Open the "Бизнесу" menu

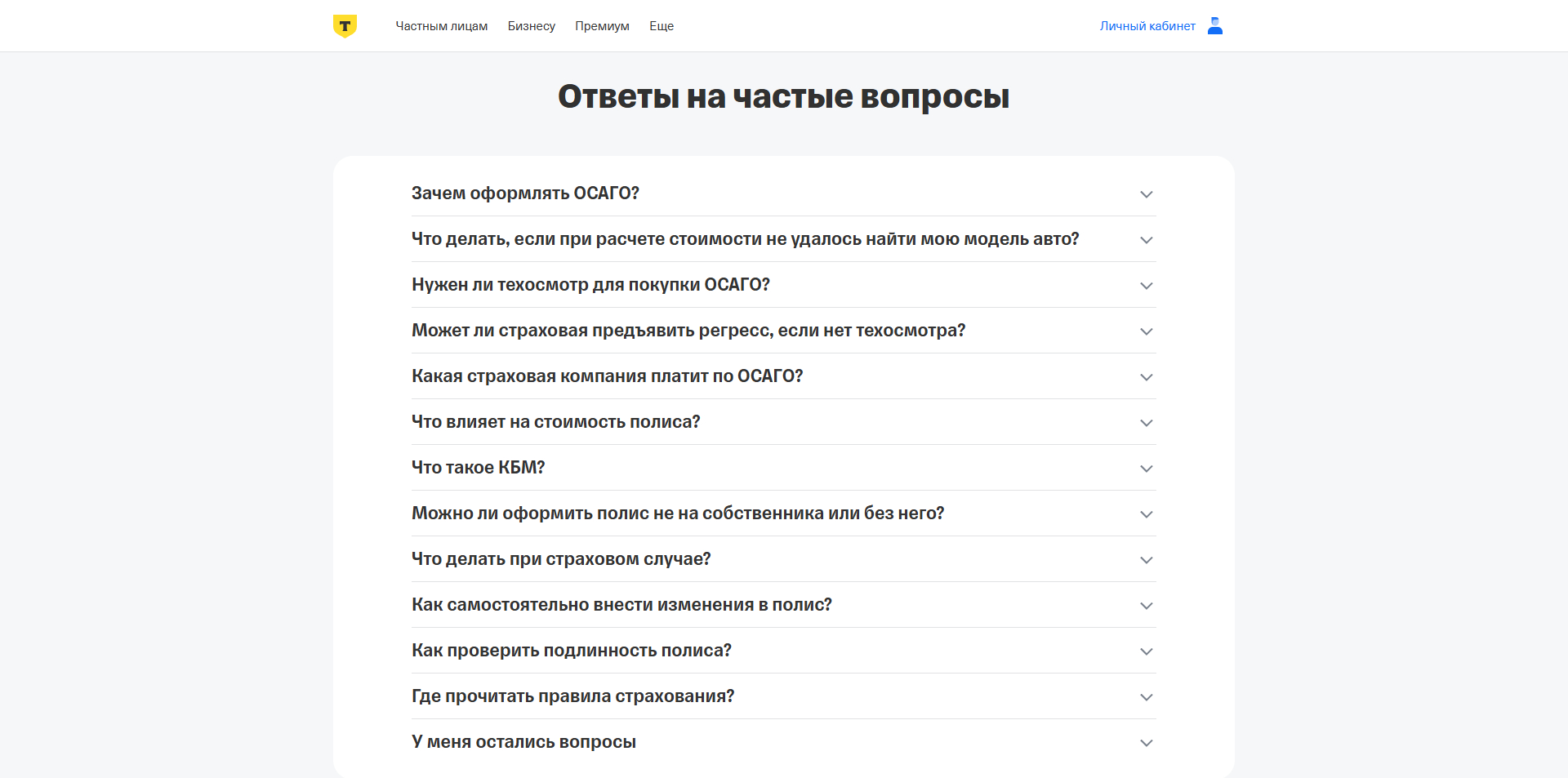point(532,25)
